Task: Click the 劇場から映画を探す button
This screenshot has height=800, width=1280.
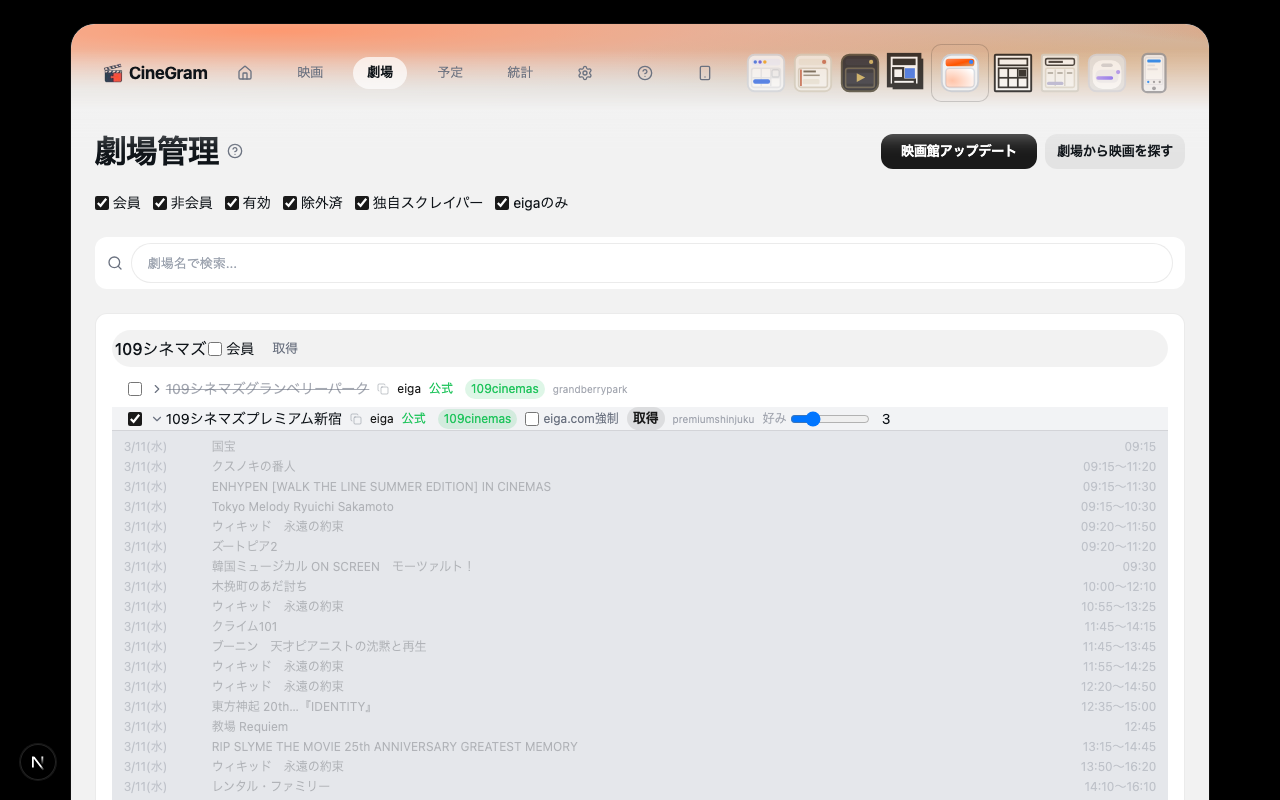Action: 1114,151
